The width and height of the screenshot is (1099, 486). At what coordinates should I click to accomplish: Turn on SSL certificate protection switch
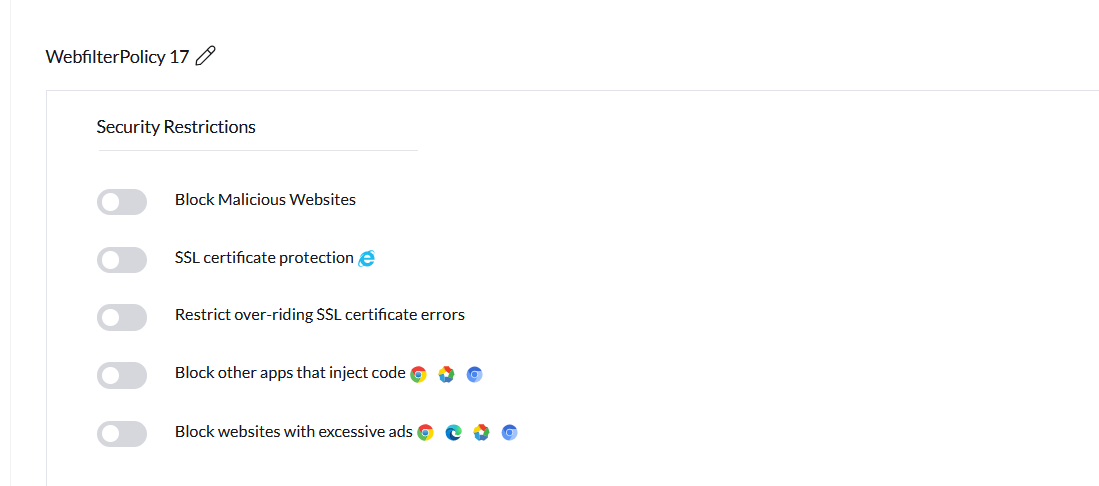122,260
